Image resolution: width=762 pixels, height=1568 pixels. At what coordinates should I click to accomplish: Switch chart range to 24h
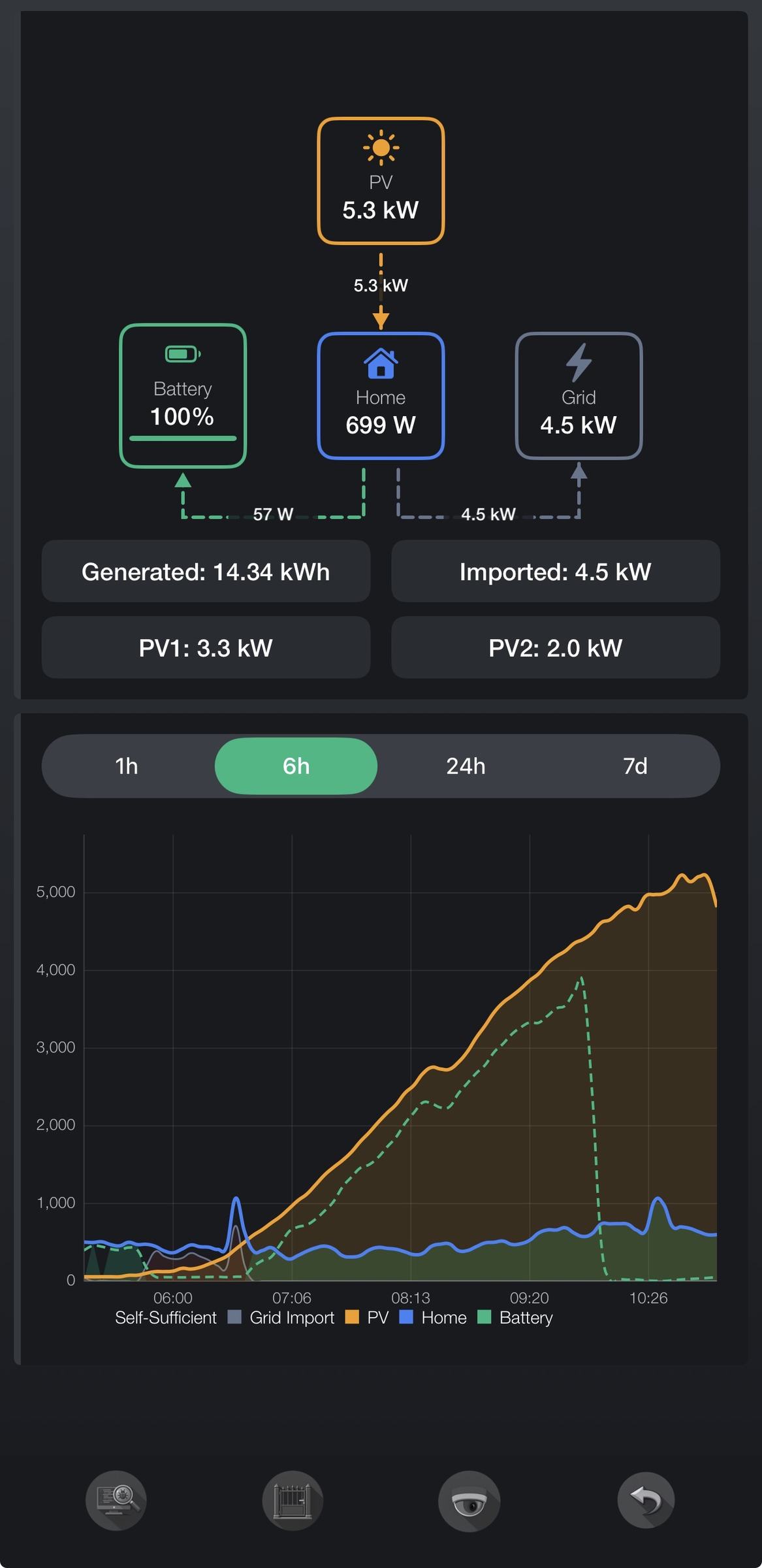(x=466, y=766)
